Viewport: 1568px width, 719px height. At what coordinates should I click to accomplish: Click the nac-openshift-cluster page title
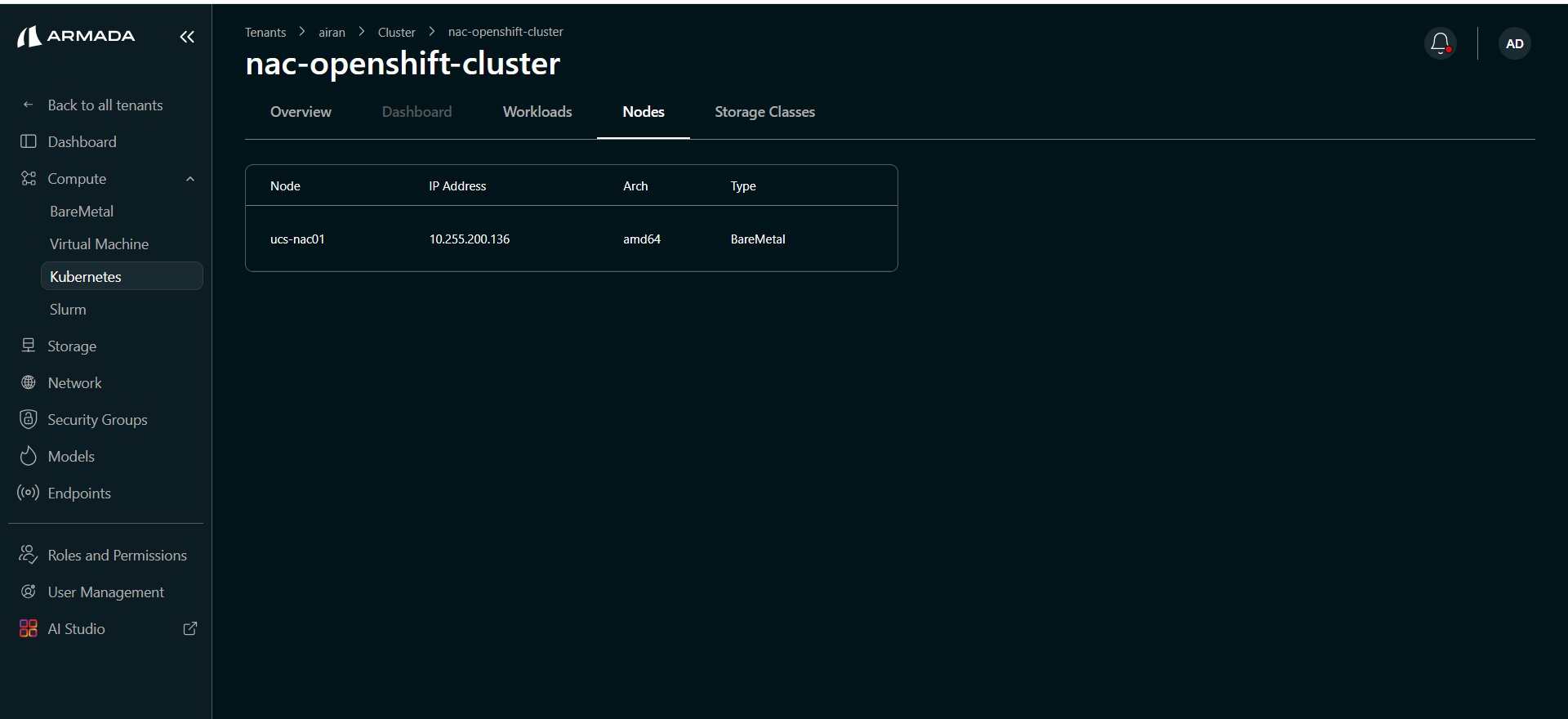pos(403,64)
